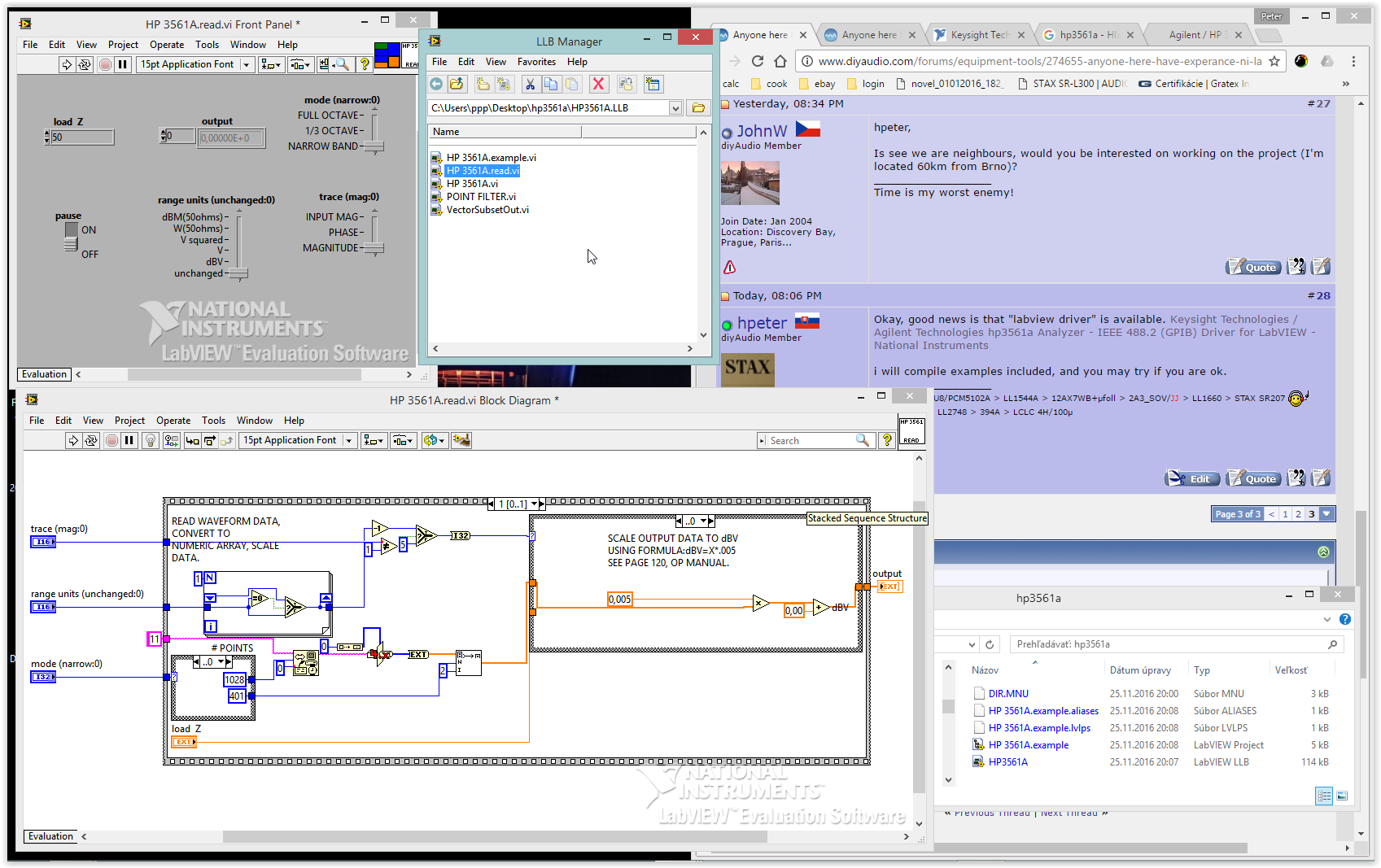Open Tools menu in Block Diagram

[x=213, y=421]
